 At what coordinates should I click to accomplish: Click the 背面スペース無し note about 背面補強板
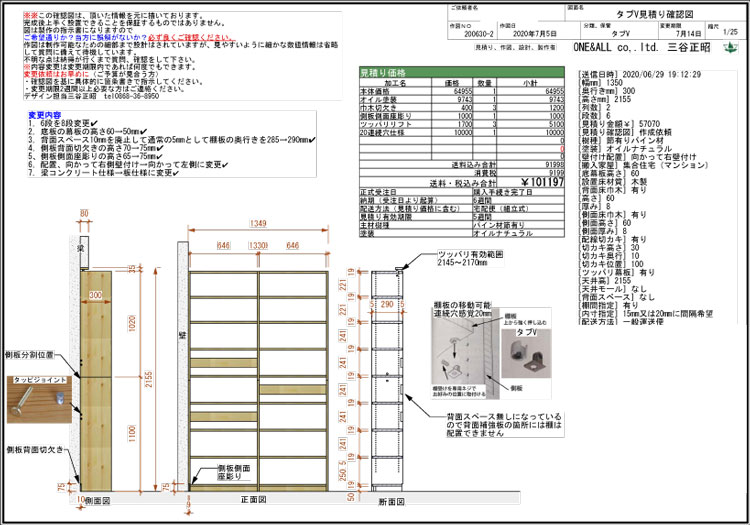pyautogui.click(x=504, y=425)
